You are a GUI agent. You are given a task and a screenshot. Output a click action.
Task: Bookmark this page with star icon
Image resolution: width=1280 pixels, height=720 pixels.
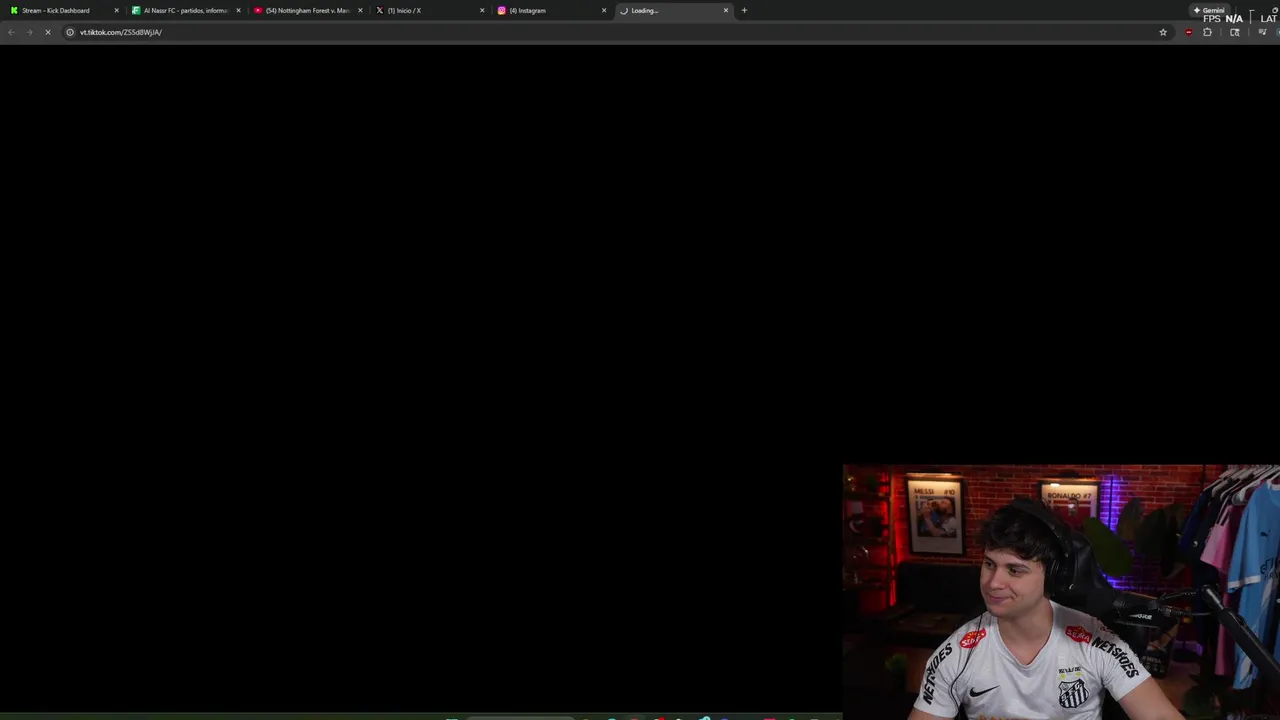1163,32
